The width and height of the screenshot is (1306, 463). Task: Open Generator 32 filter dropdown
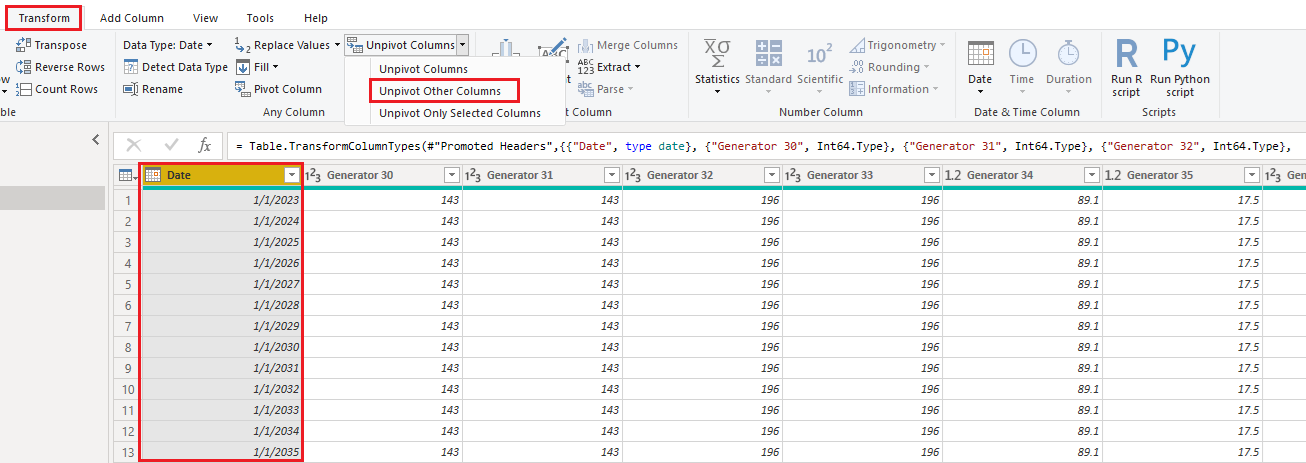pos(771,175)
